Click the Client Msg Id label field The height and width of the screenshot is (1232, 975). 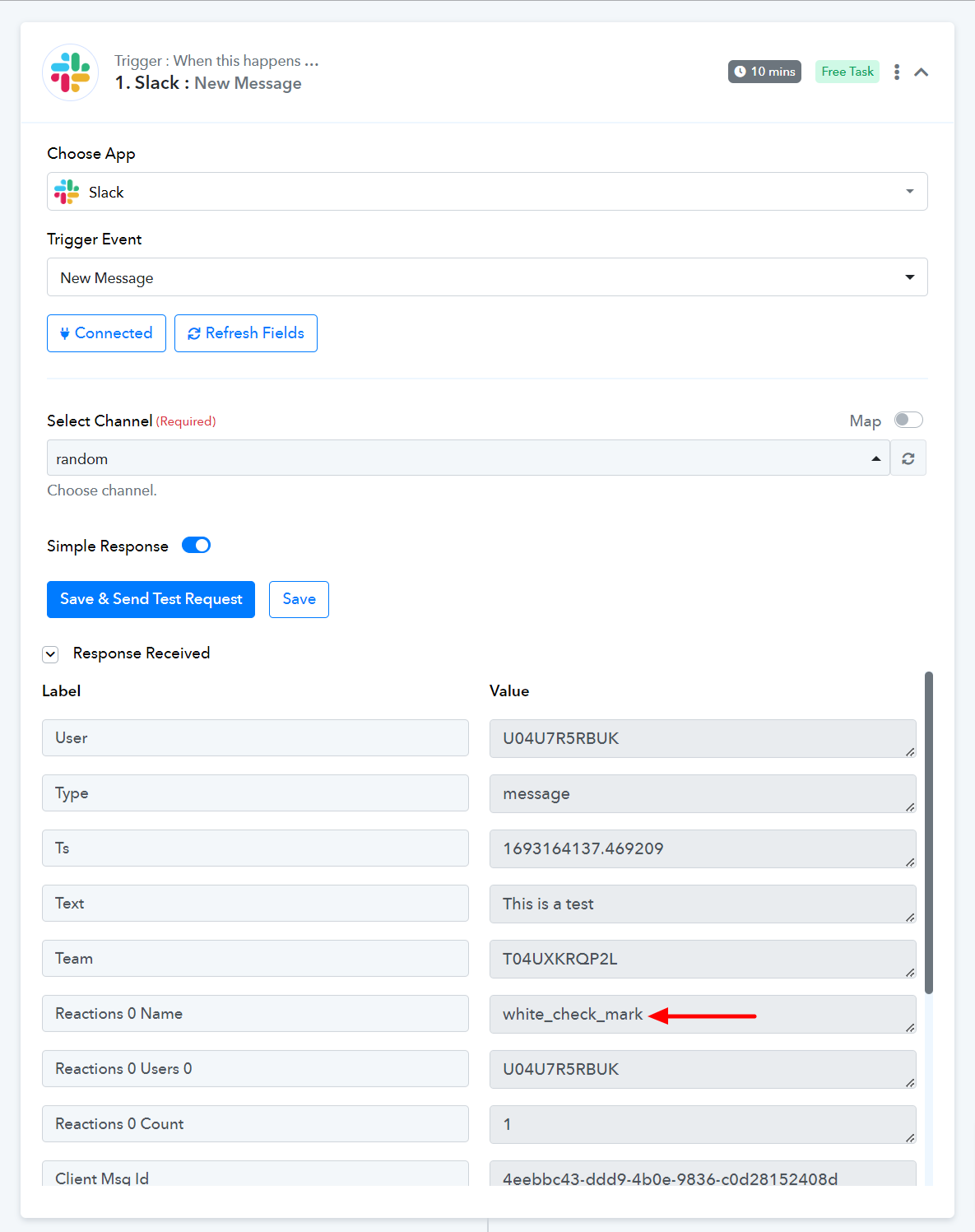(255, 1174)
